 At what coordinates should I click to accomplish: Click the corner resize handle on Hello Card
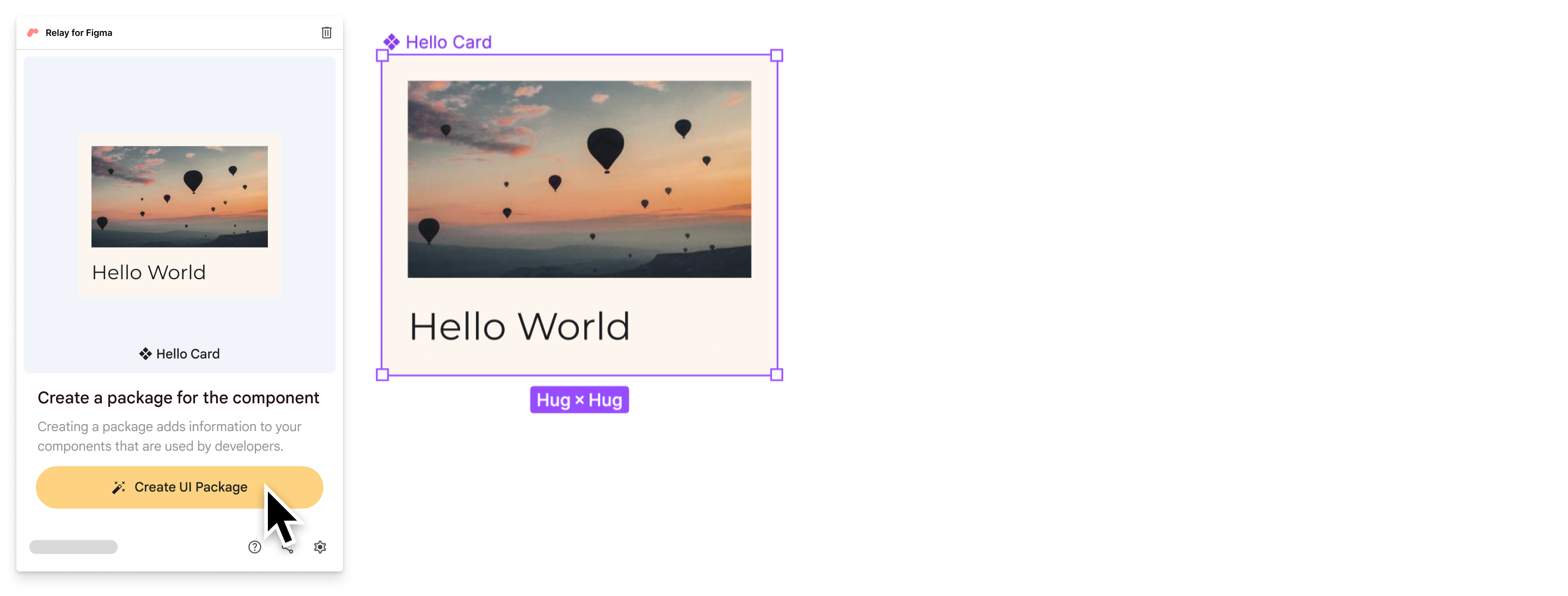click(383, 56)
